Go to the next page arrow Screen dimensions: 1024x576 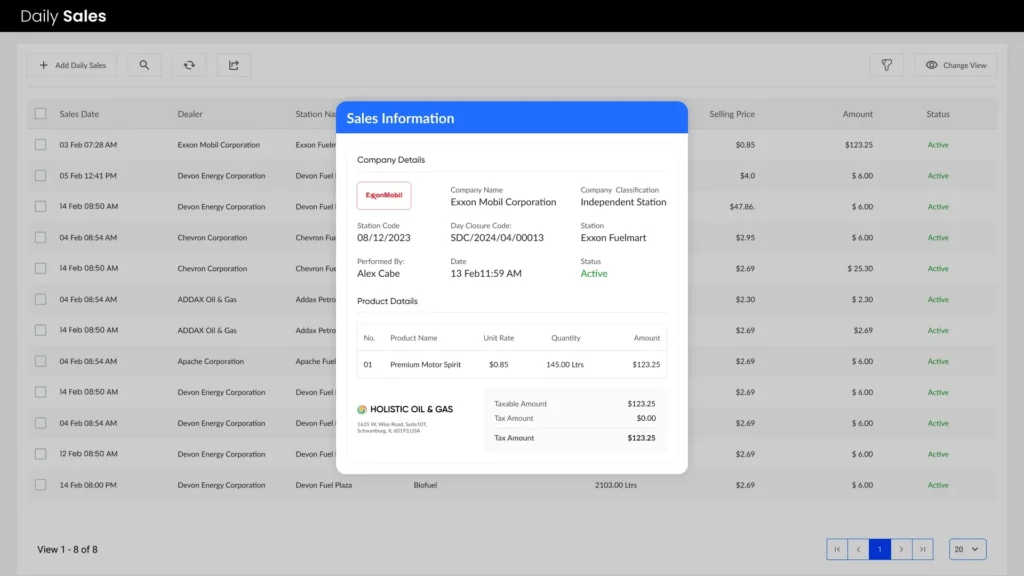[901, 549]
